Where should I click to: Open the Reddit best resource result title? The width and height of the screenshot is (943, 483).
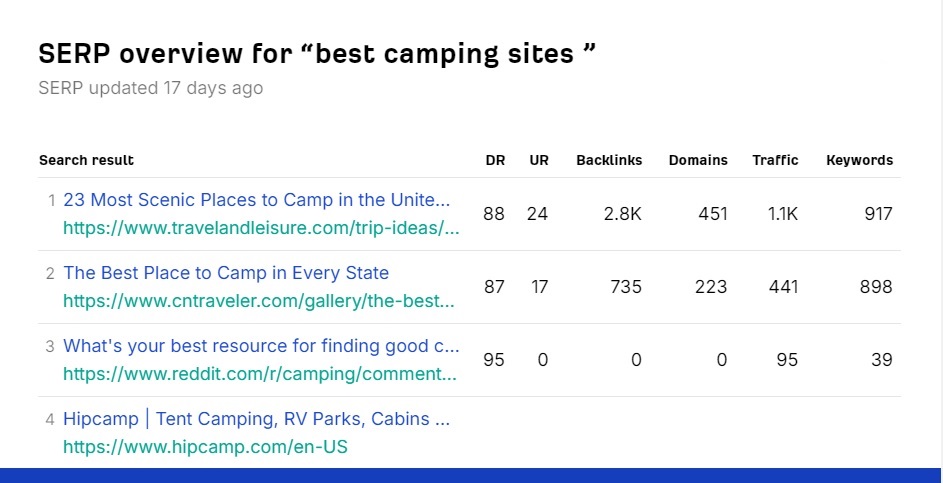(261, 346)
